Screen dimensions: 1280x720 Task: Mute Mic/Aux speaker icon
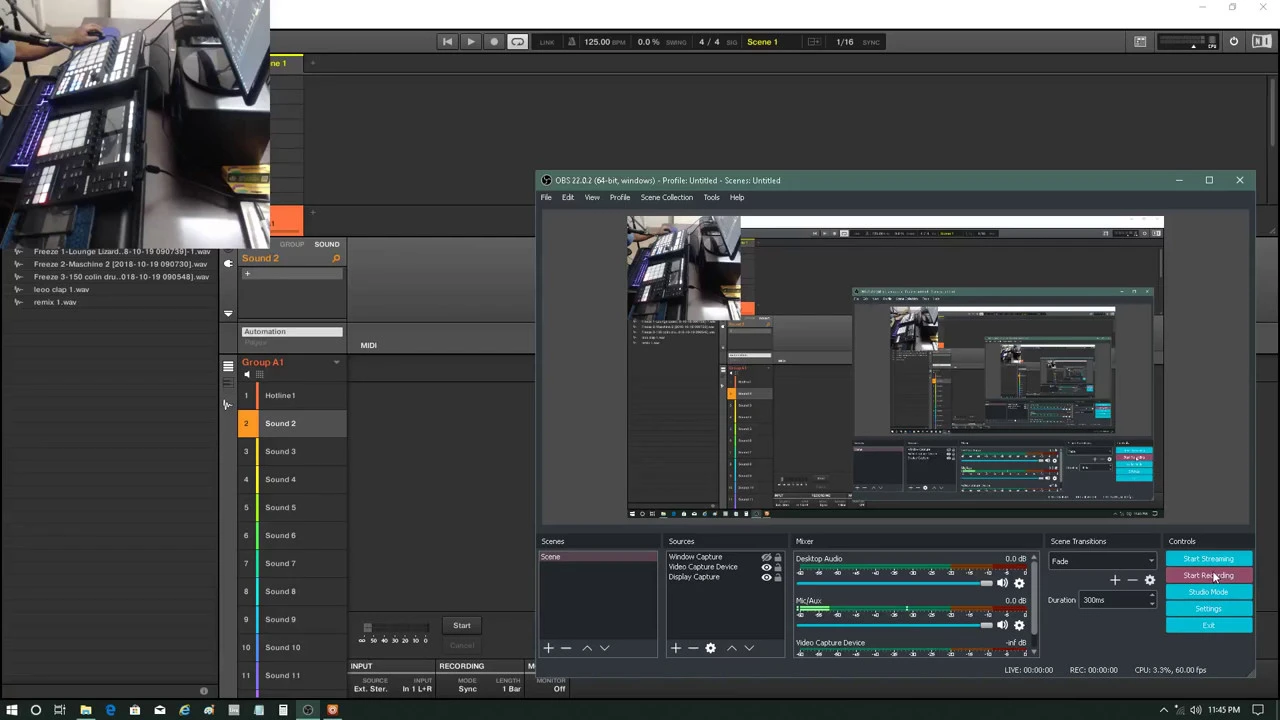[1002, 625]
